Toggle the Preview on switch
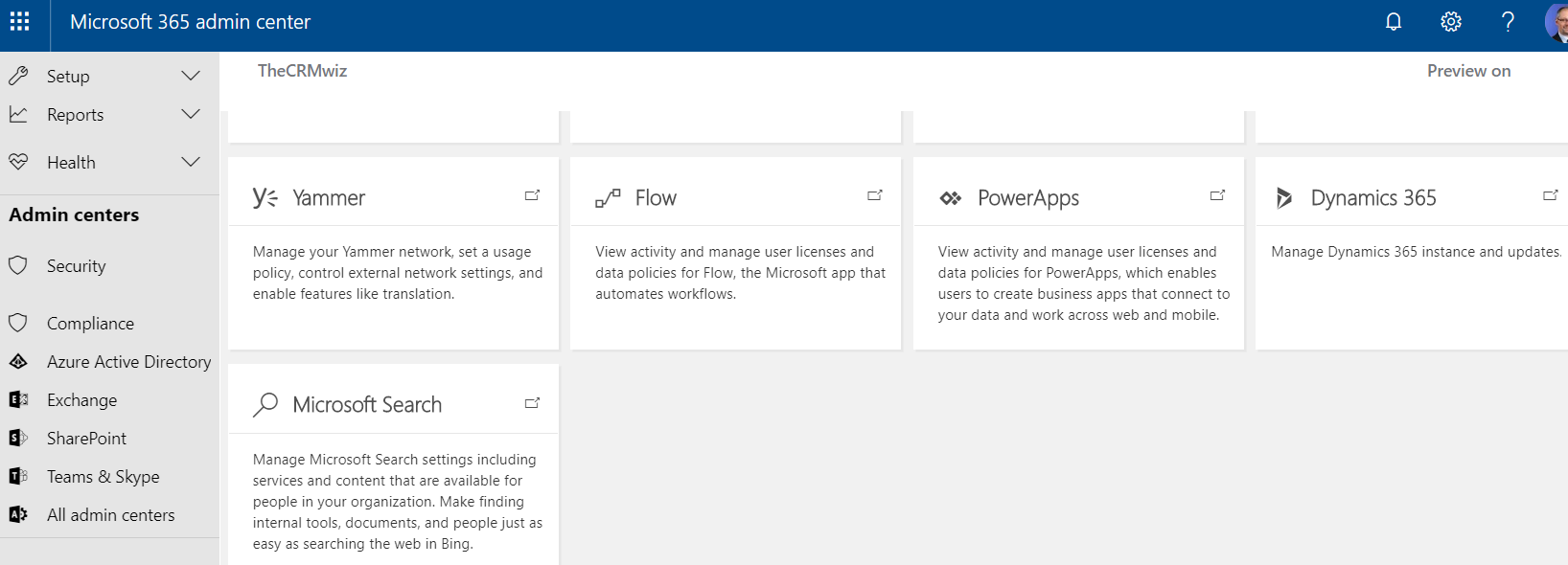The image size is (1568, 565). pos(1468,71)
